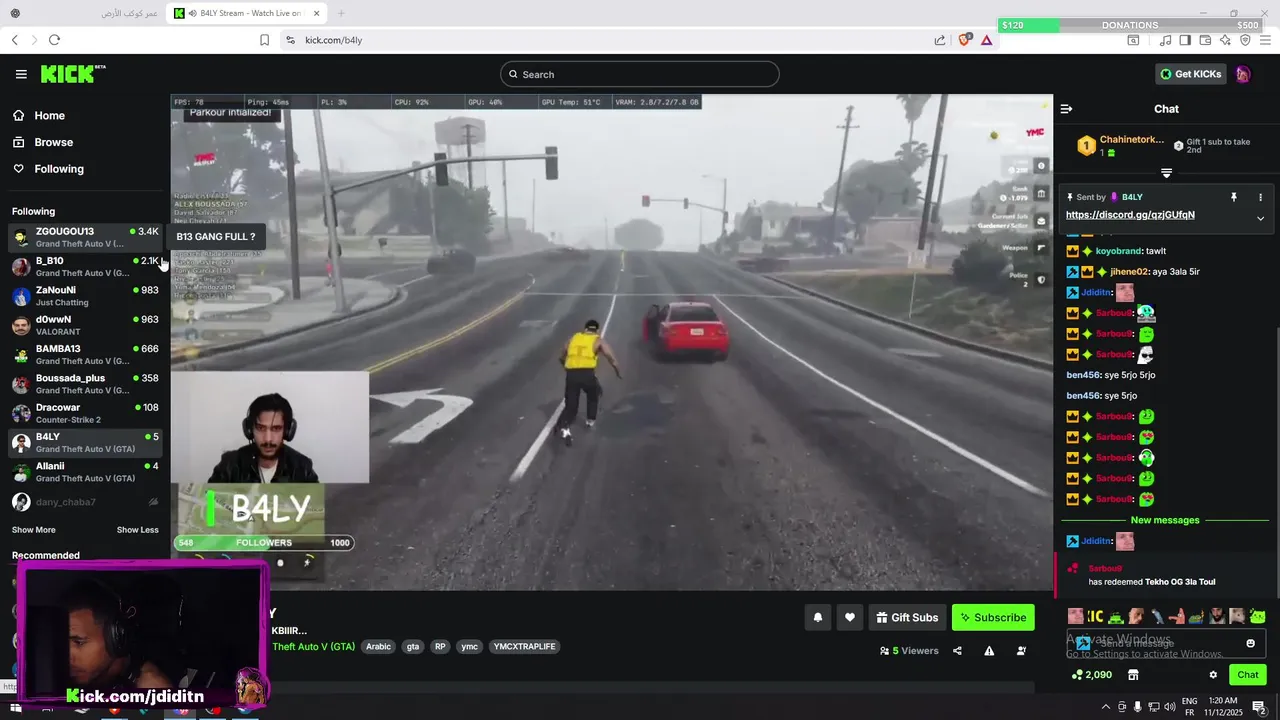This screenshot has height=720, width=1280.
Task: Click the YMCXTRAPLIFE tag
Action: click(x=524, y=647)
